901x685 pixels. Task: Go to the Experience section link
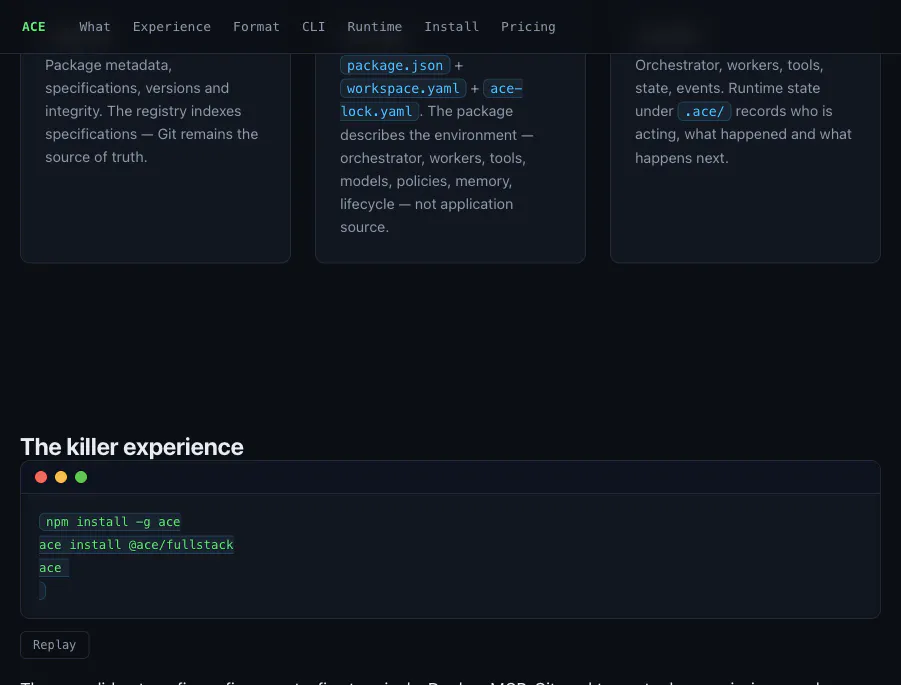pos(172,27)
